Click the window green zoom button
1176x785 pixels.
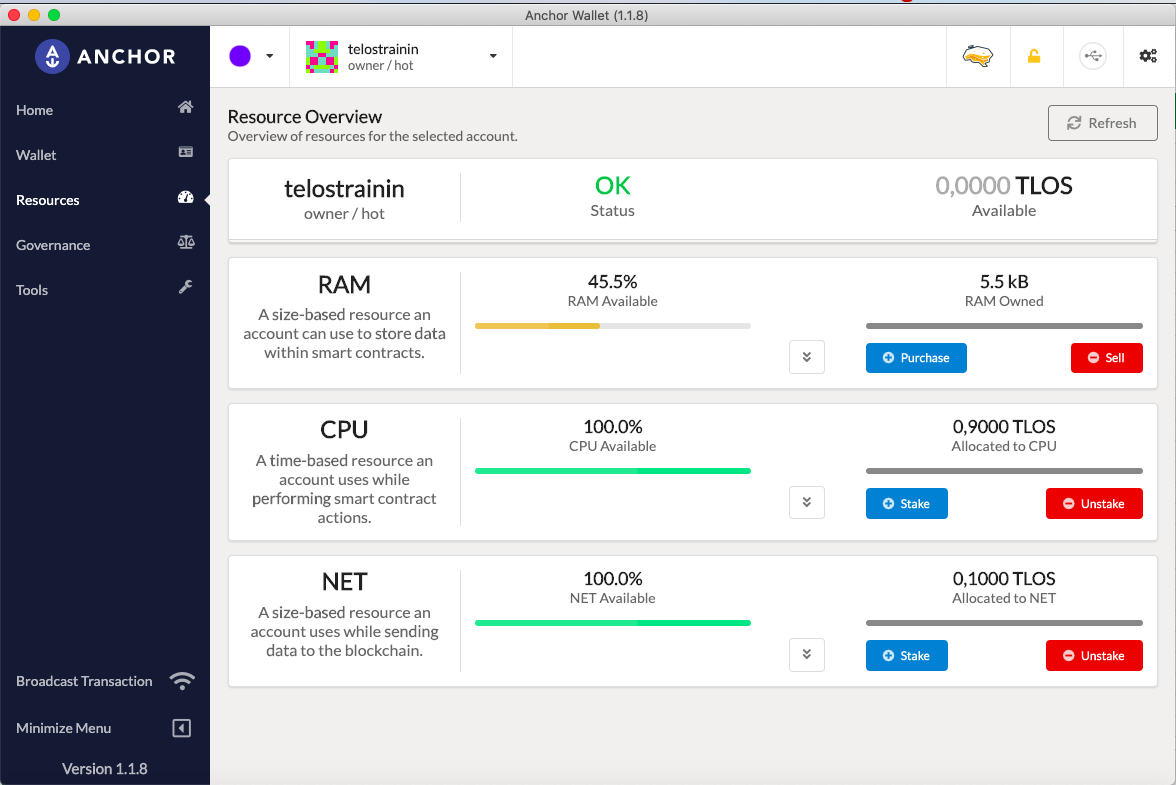pos(54,14)
